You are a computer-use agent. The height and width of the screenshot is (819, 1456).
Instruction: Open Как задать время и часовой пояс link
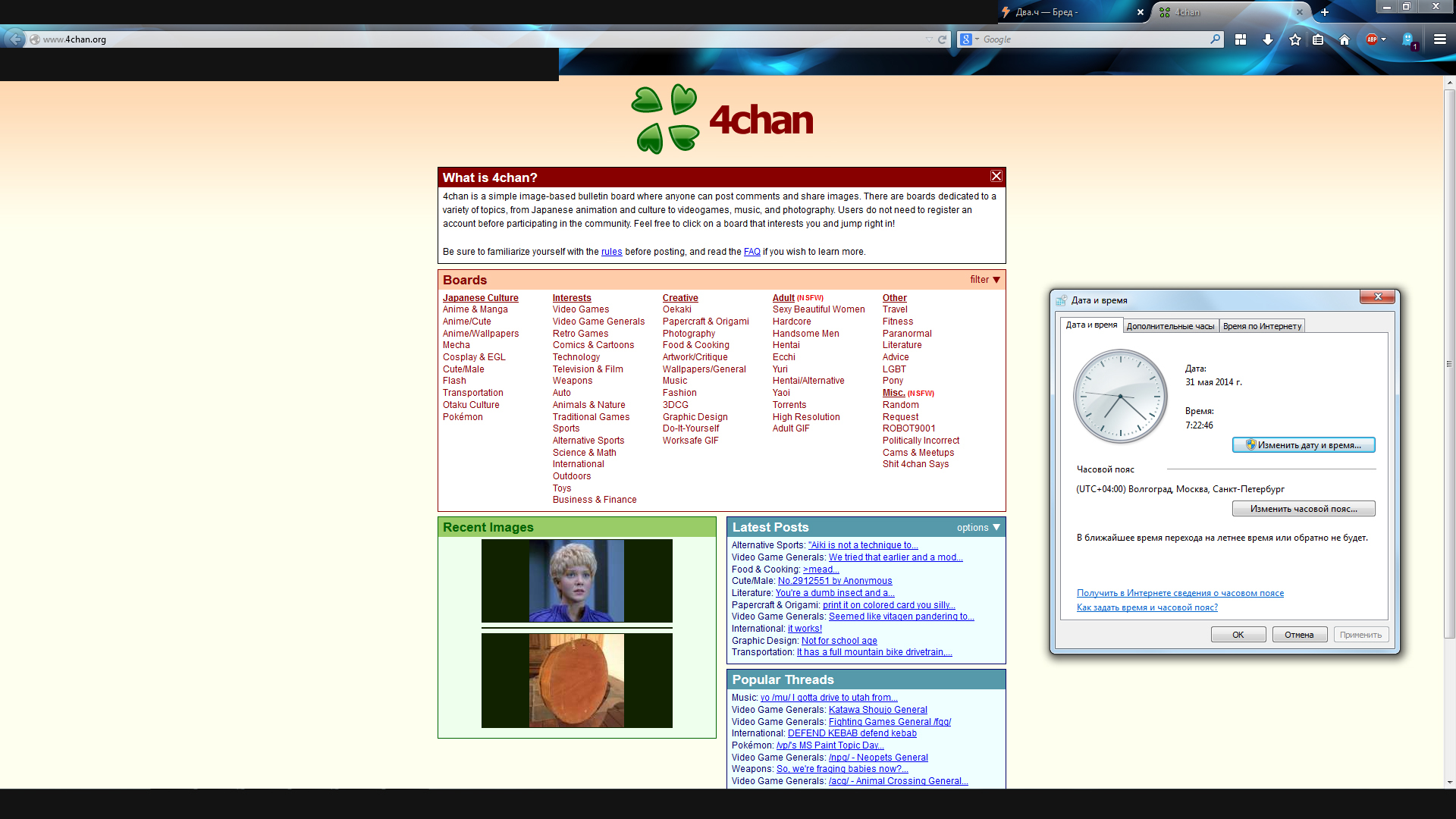(x=1147, y=607)
